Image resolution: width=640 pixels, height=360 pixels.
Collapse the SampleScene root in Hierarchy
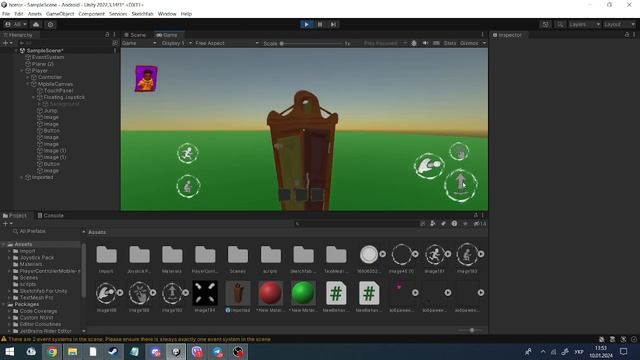pyautogui.click(x=16, y=51)
